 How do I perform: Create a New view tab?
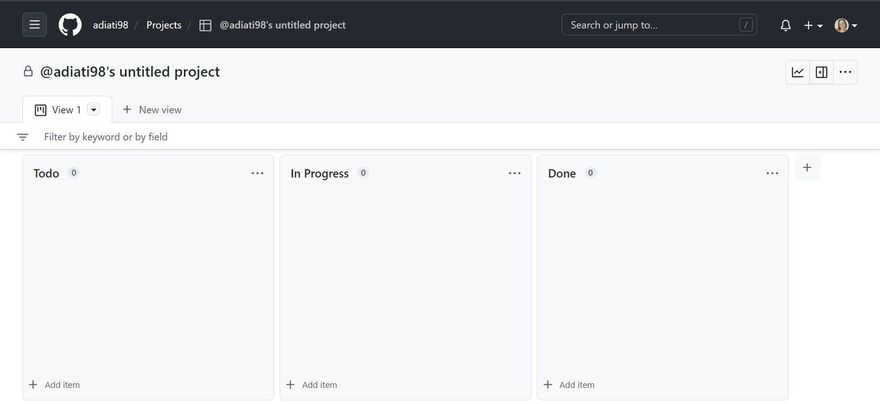152,110
